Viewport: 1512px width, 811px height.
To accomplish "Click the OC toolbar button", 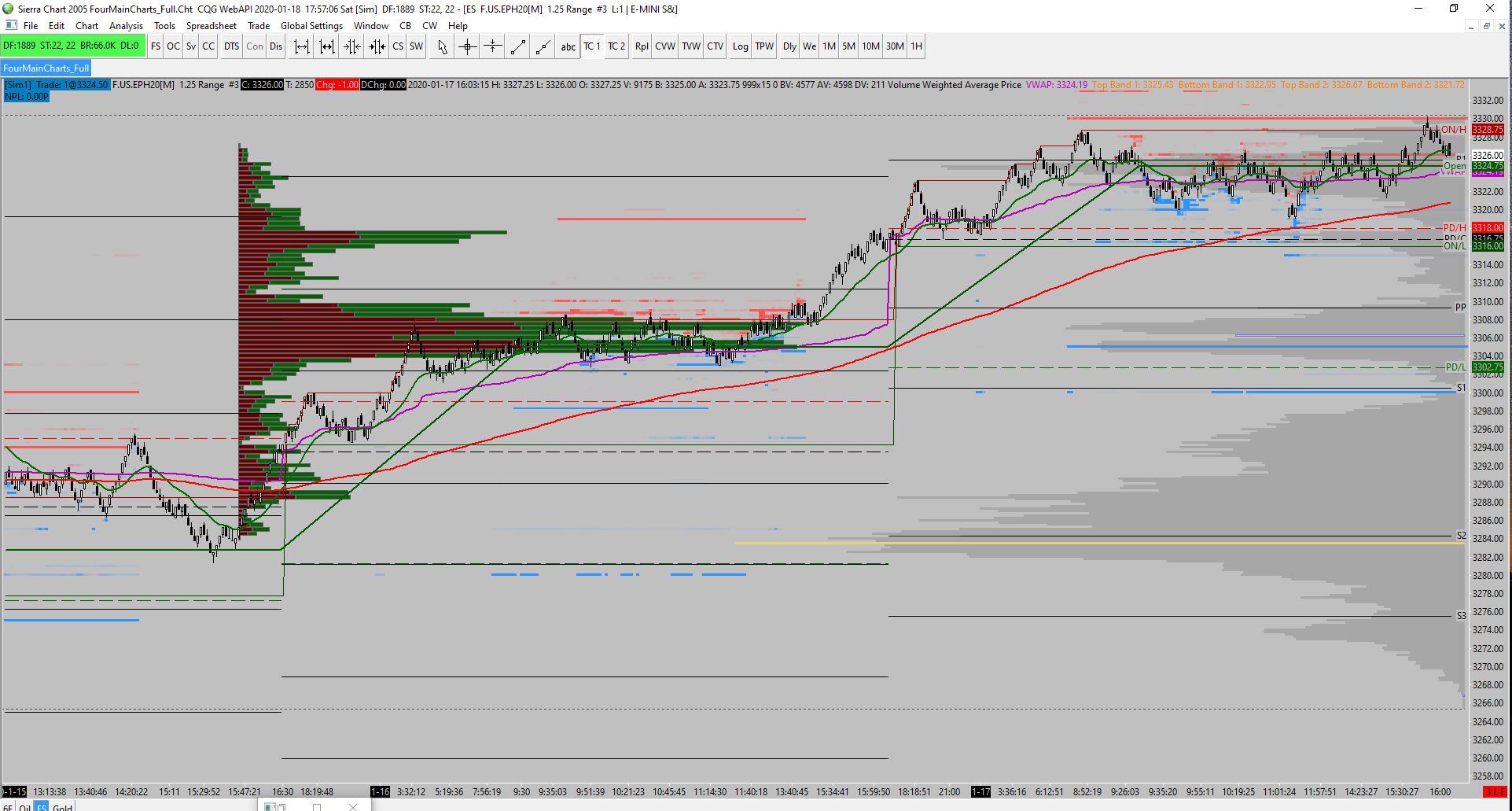I will 173,46.
